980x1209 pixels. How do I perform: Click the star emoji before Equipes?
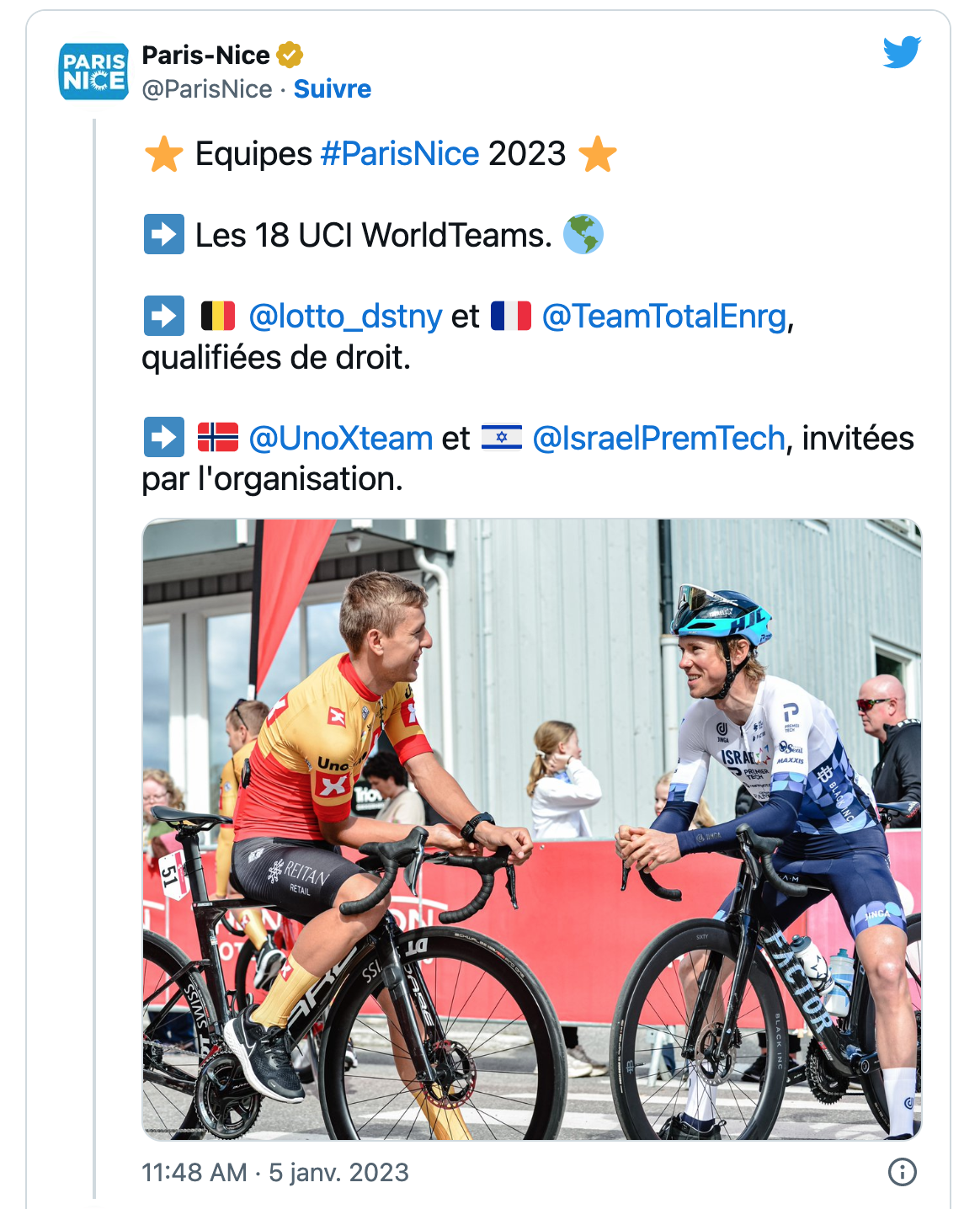[x=163, y=155]
